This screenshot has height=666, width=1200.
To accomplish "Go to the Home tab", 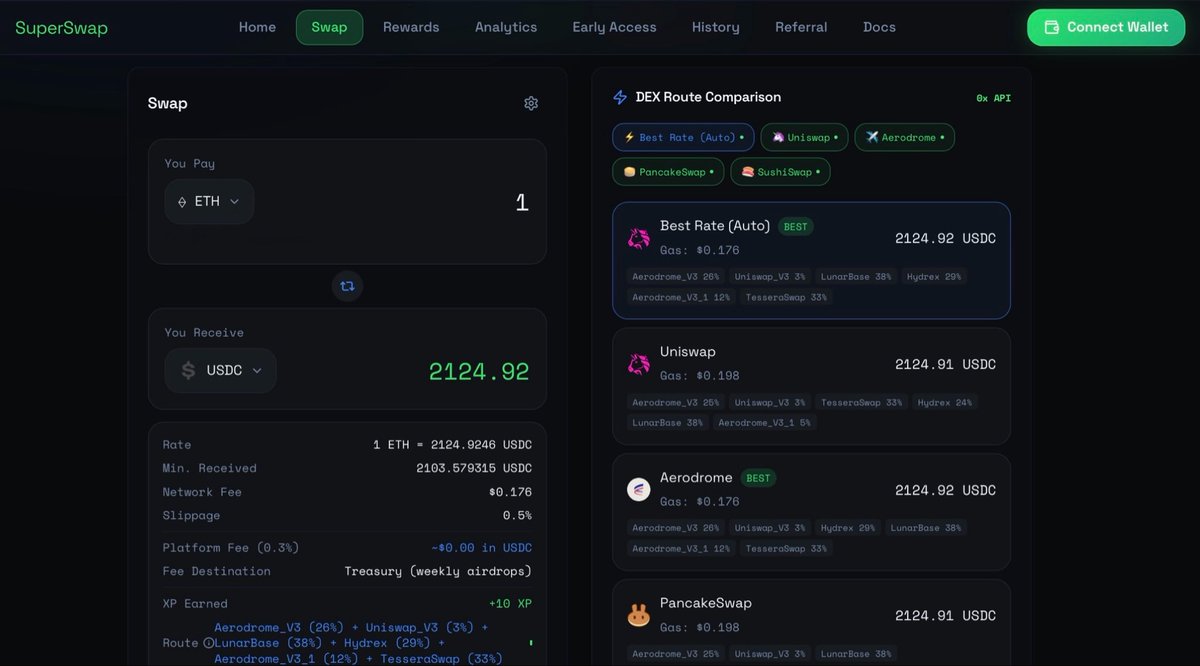I will point(257,27).
